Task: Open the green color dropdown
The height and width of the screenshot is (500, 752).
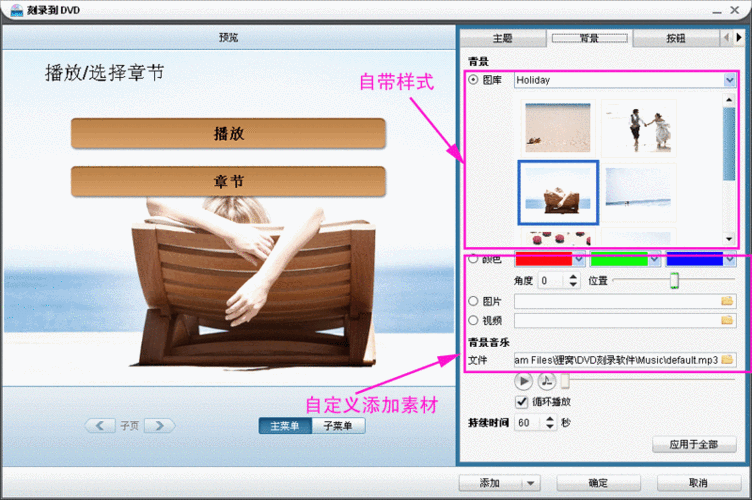Action: click(654, 259)
